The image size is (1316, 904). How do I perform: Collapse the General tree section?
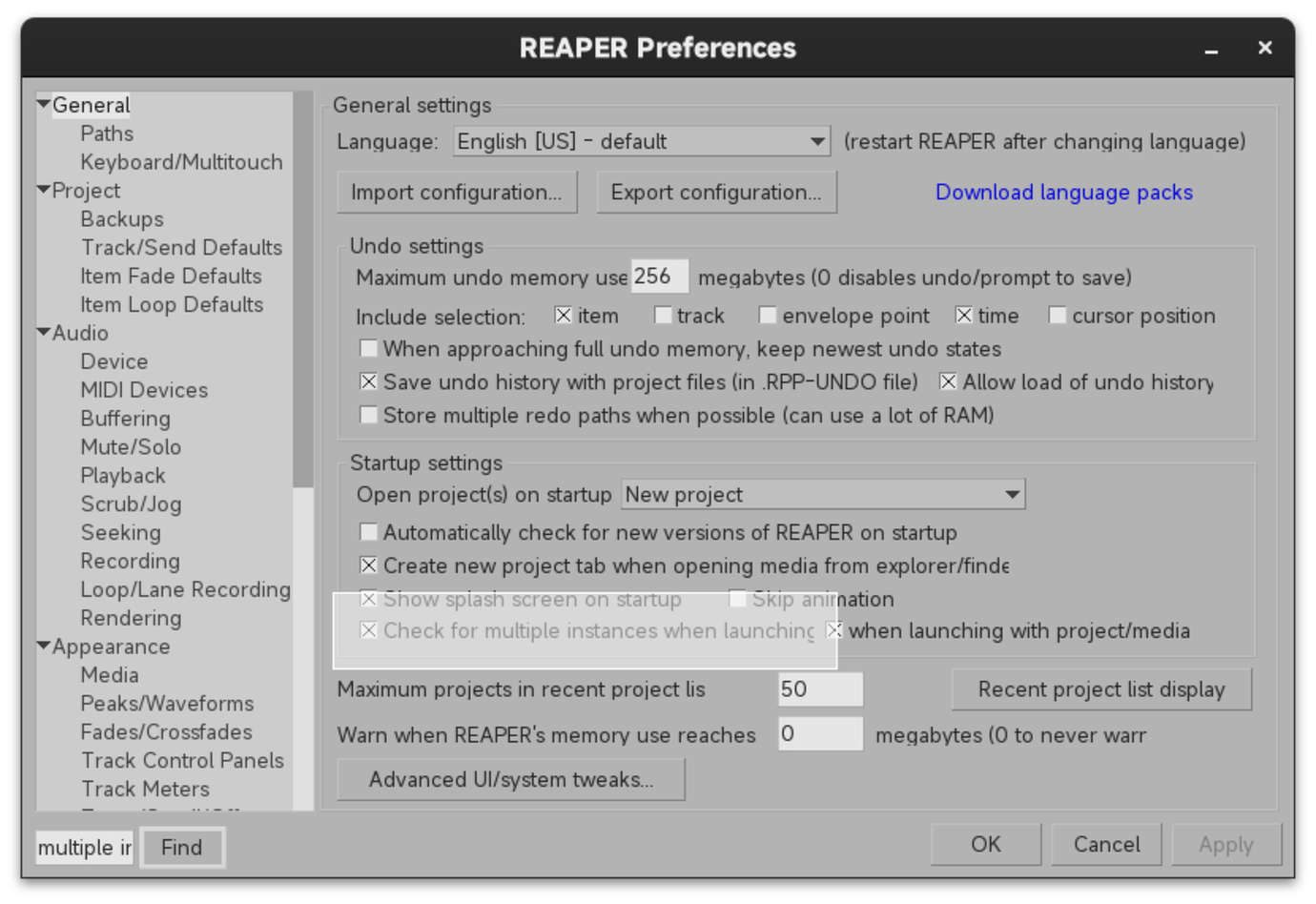pos(43,104)
